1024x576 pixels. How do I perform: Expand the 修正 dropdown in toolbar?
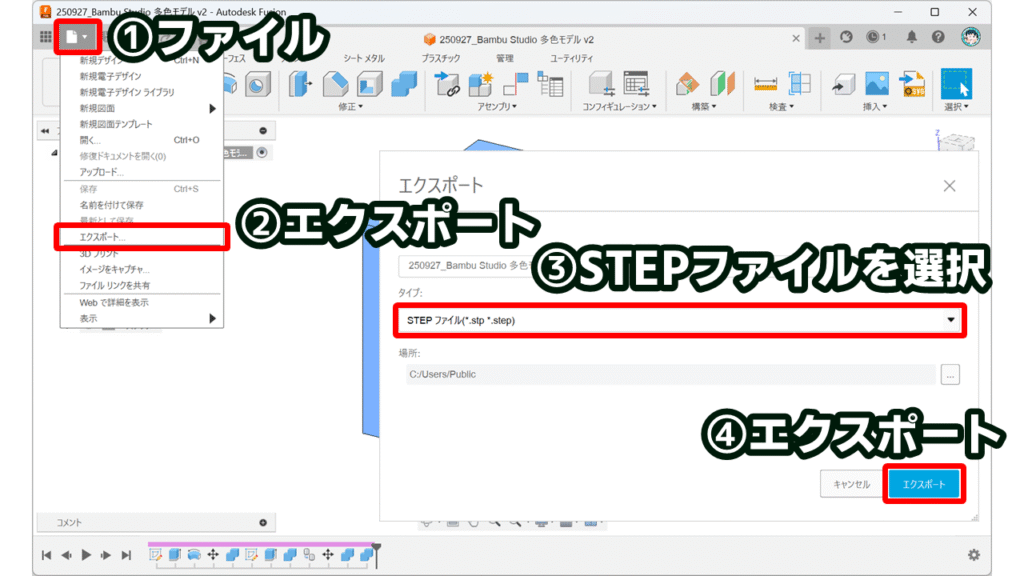(x=350, y=106)
